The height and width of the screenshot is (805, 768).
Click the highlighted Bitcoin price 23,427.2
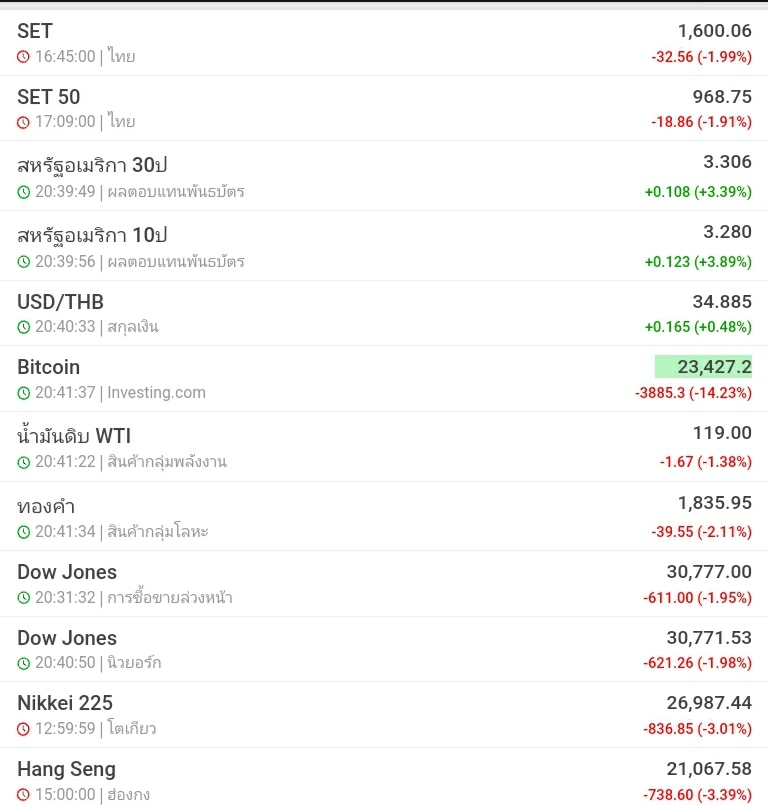703,367
